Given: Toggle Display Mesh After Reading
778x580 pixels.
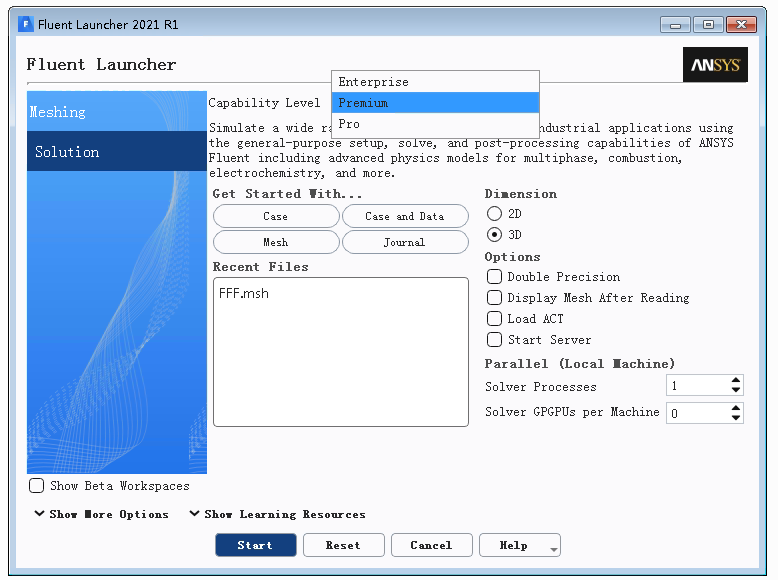Looking at the screenshot, I should click(495, 298).
